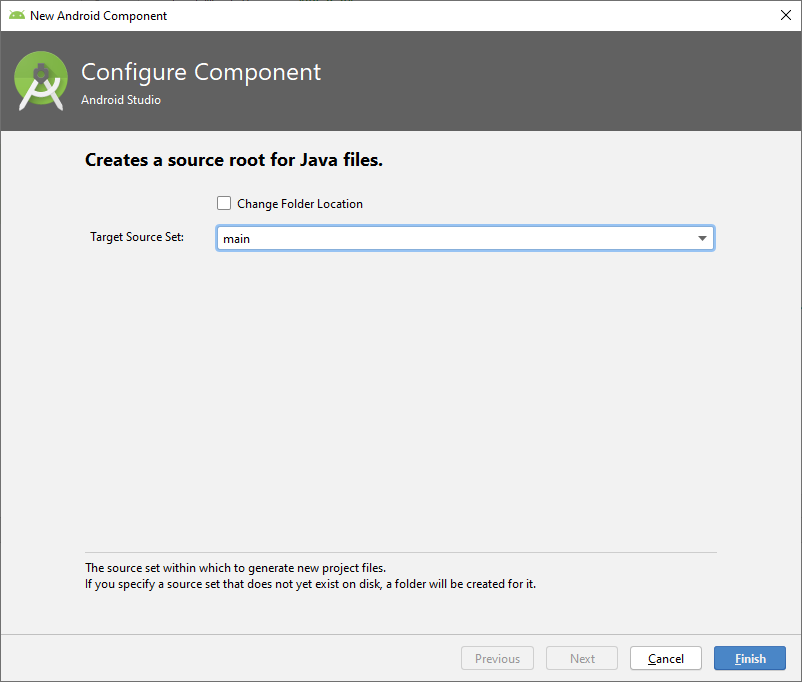The width and height of the screenshot is (802, 682).
Task: Click the empty dark header area right of the title
Action: point(560,80)
